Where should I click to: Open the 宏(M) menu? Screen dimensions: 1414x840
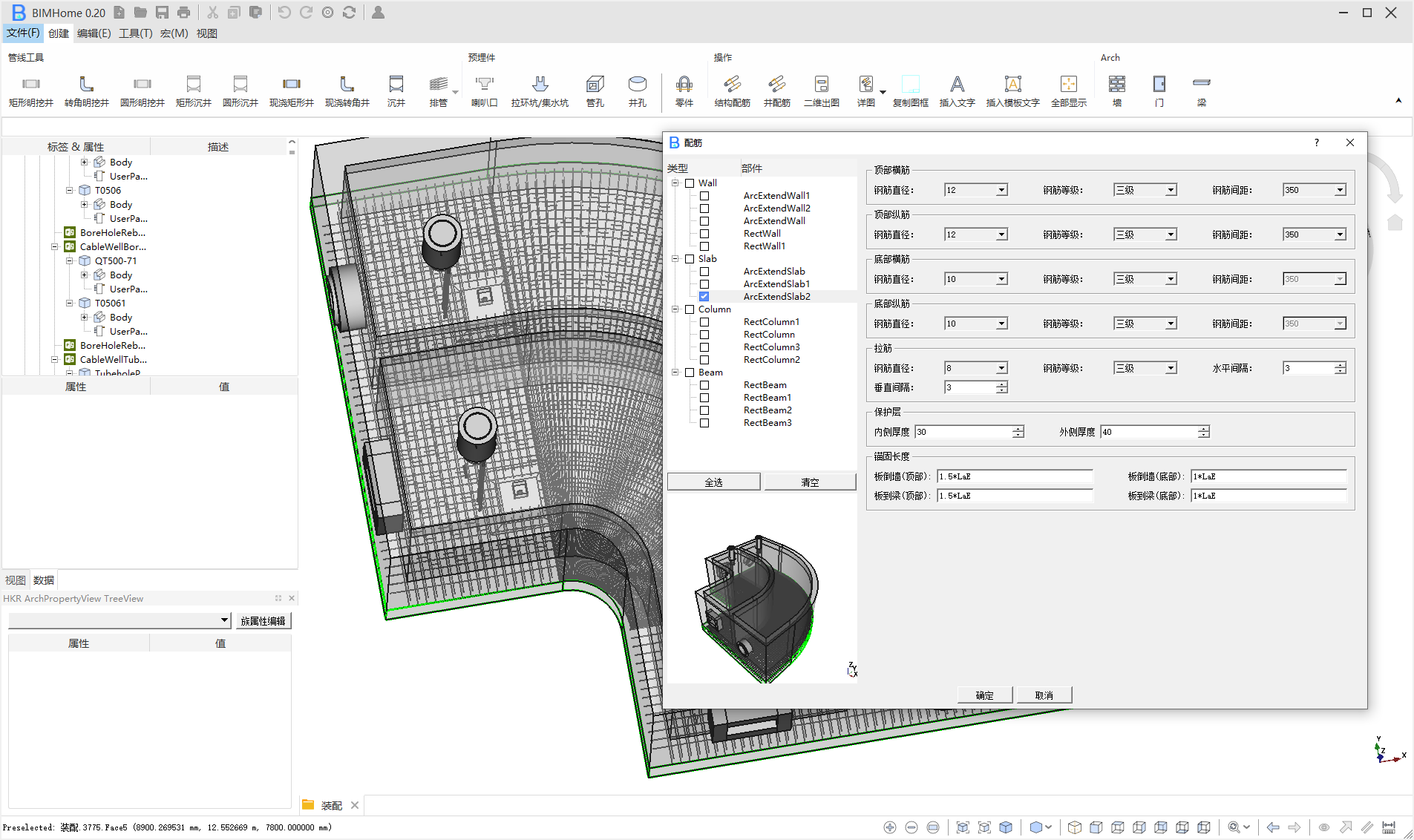click(x=174, y=33)
